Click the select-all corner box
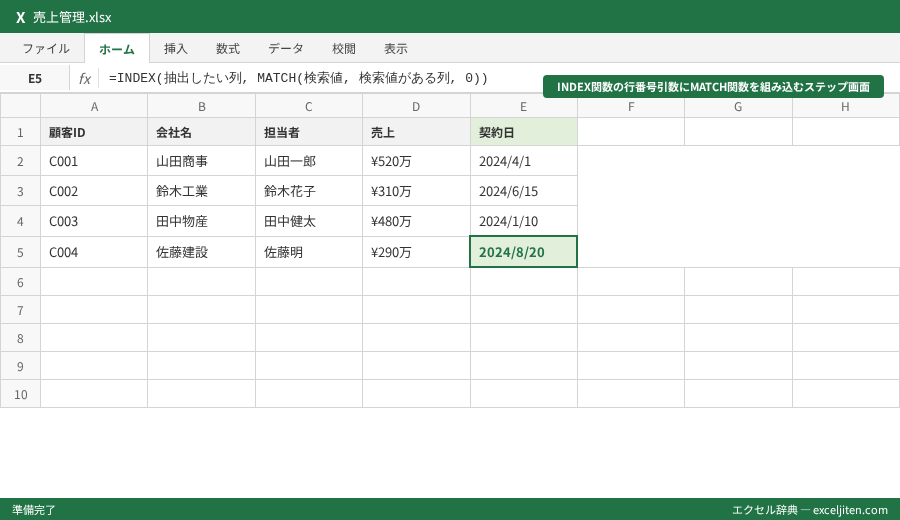The height and width of the screenshot is (520, 900). (20, 107)
